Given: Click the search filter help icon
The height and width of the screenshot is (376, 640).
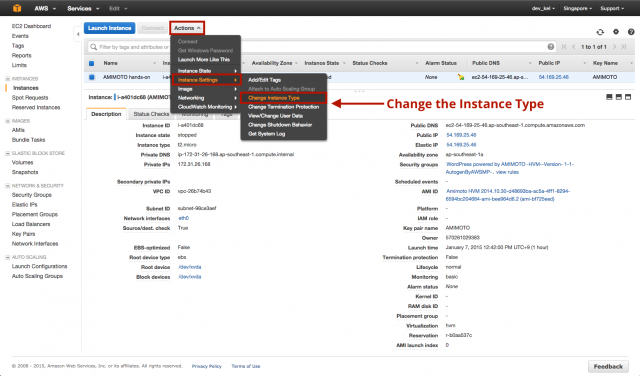Looking at the screenshot, I should [551, 47].
